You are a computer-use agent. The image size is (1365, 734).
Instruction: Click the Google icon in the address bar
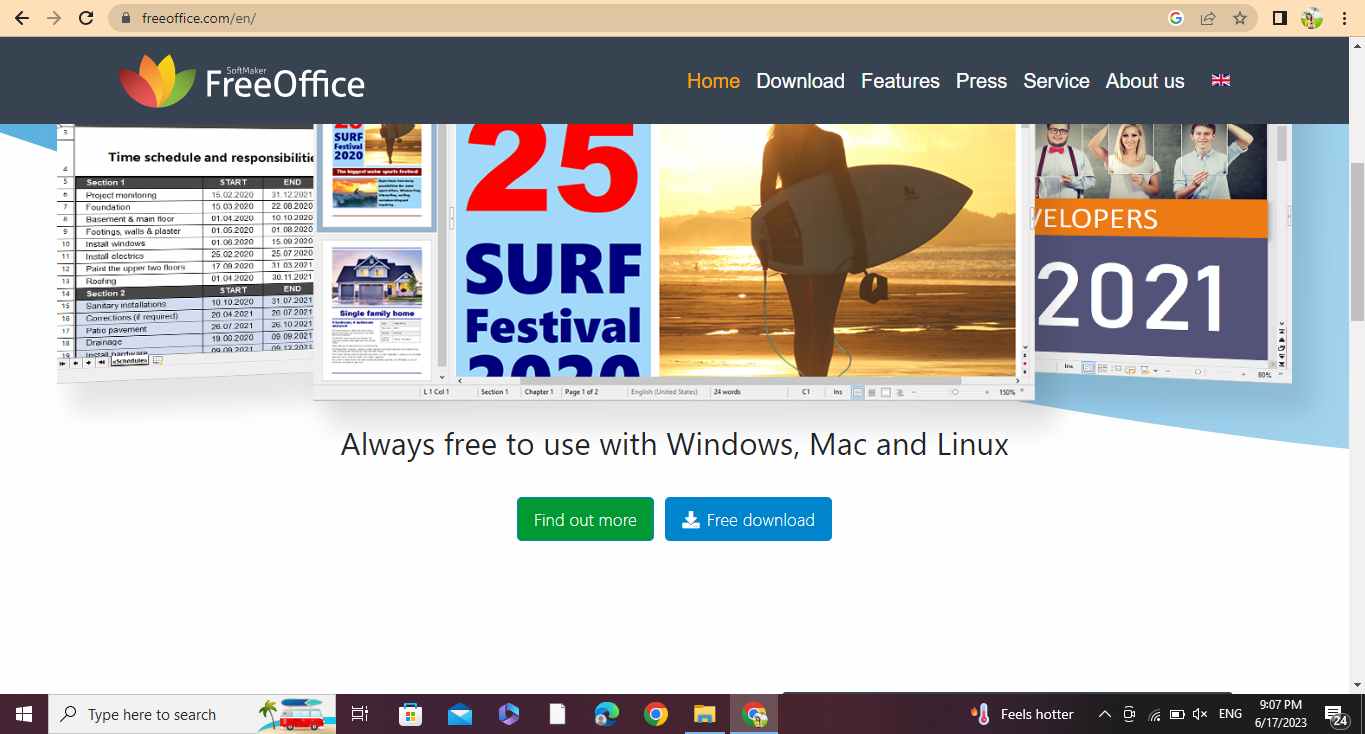coord(1176,18)
